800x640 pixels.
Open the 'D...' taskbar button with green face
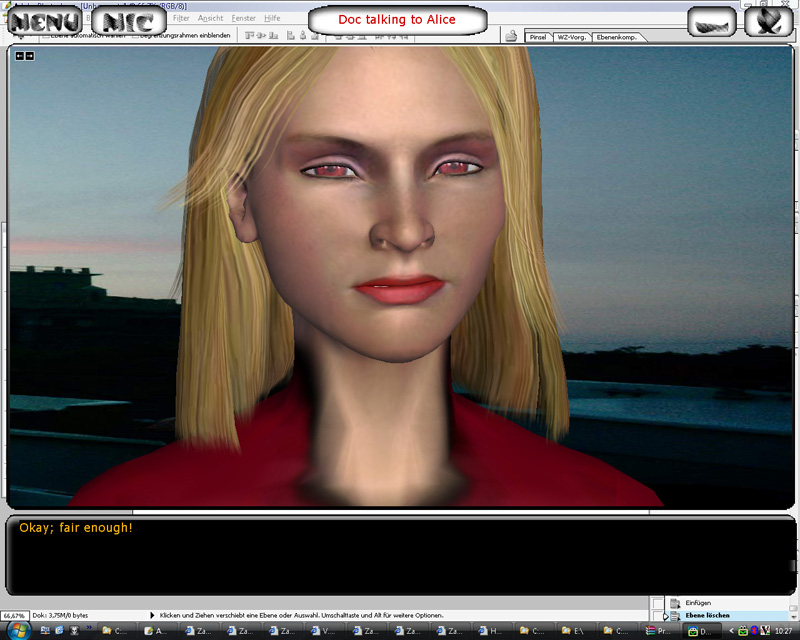[x=703, y=631]
